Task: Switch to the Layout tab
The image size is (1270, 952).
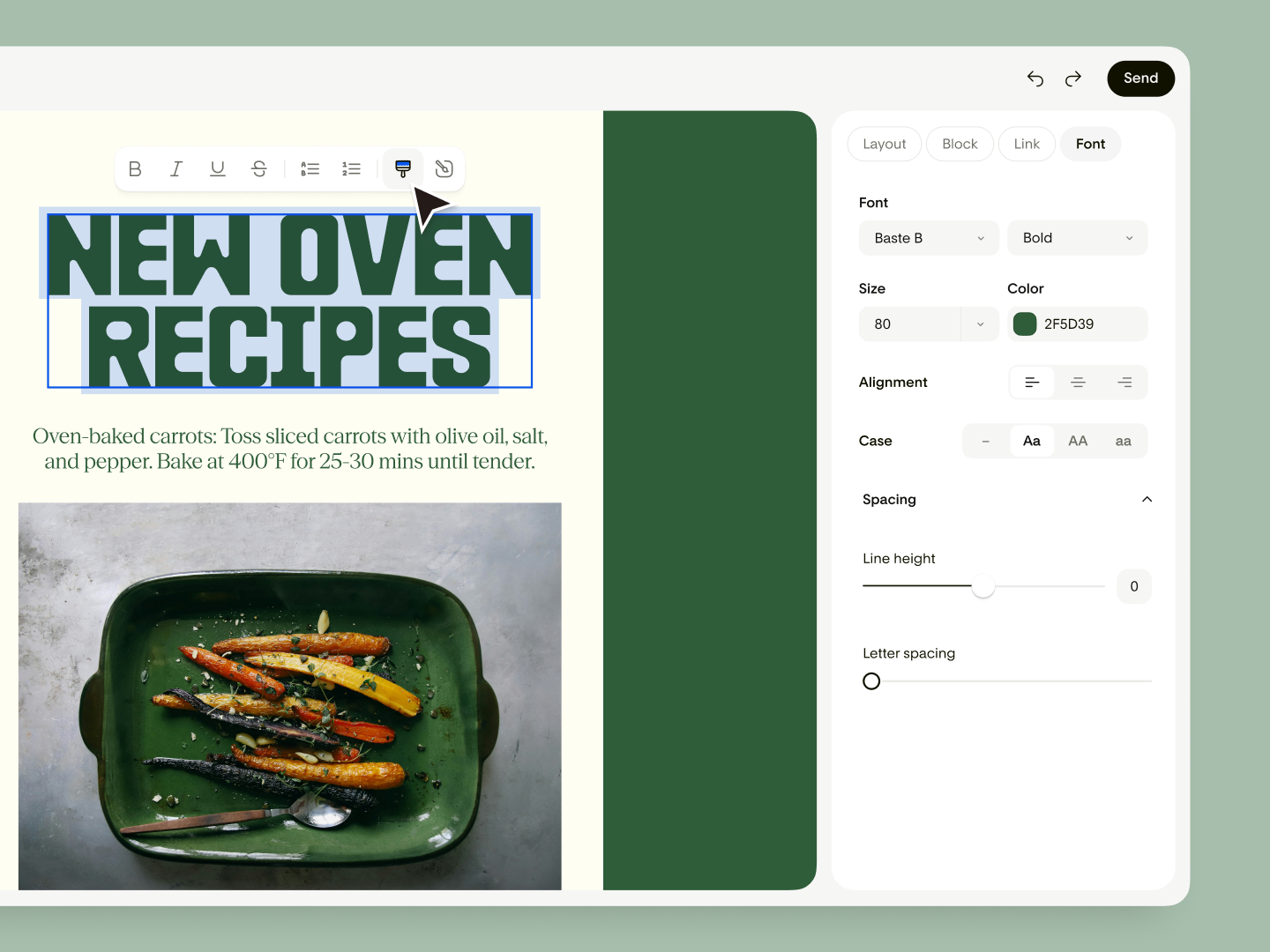Action: (885, 144)
